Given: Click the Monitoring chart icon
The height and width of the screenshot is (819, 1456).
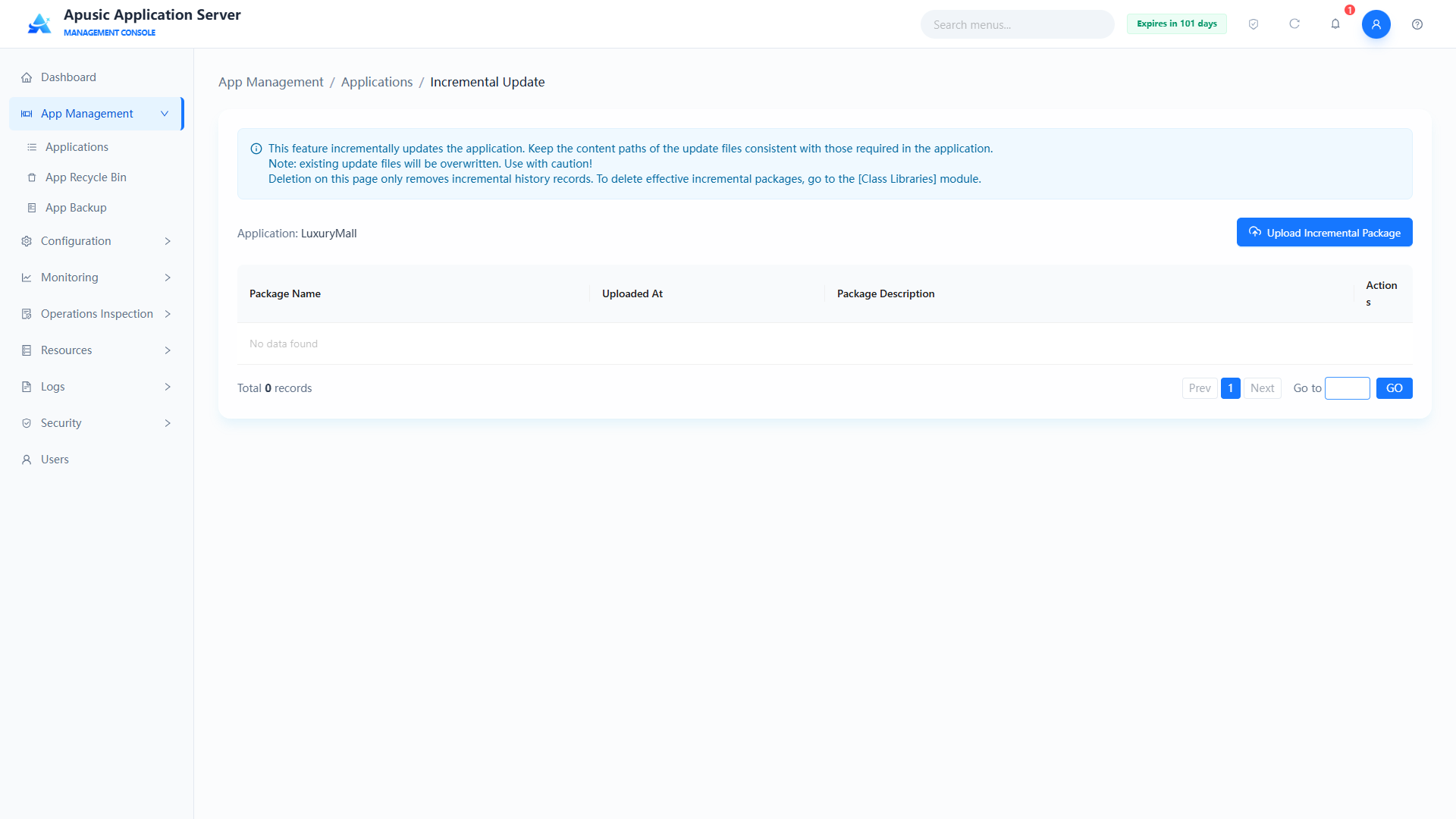Looking at the screenshot, I should point(27,278).
